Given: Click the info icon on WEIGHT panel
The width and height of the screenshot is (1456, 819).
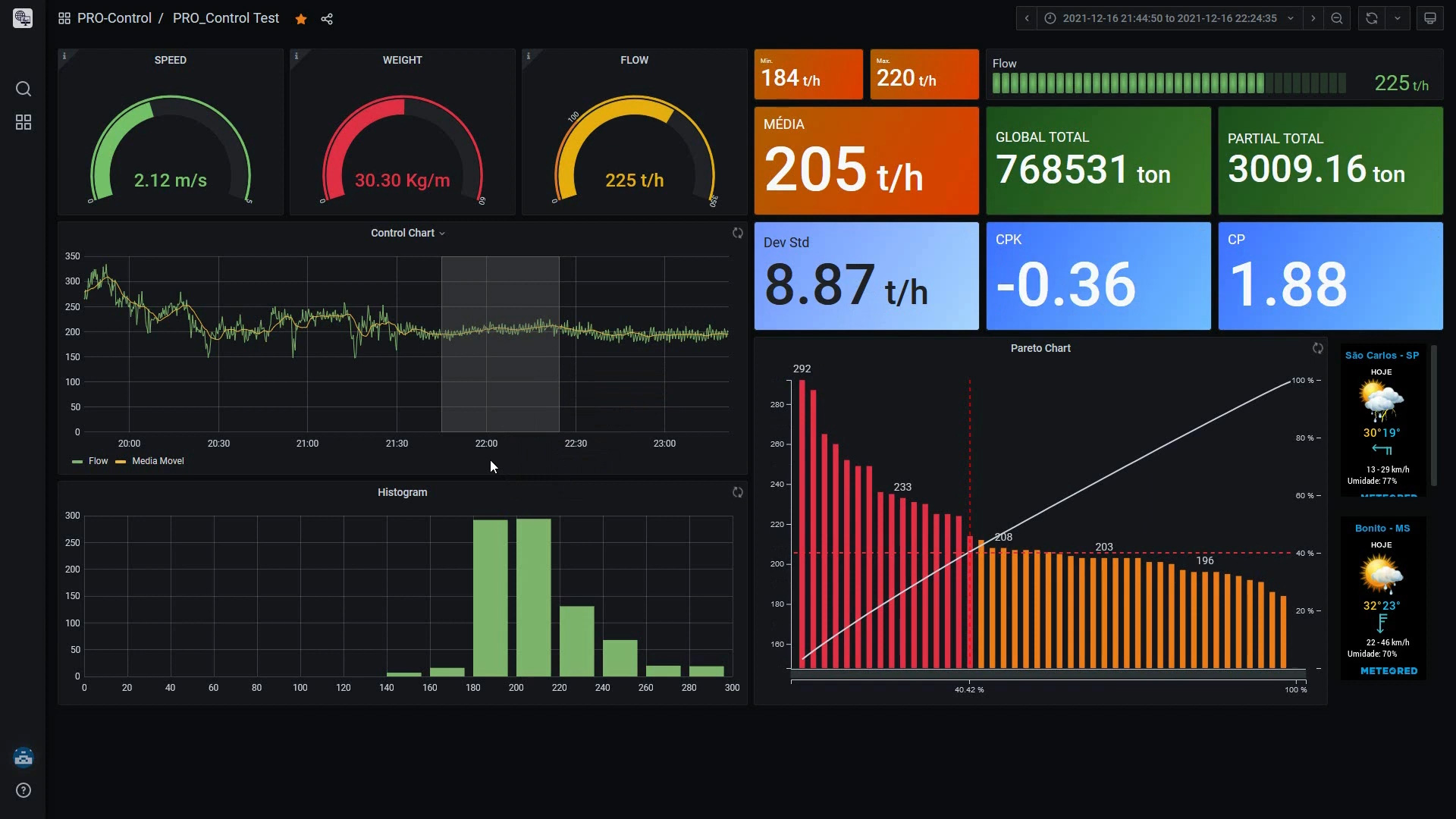Looking at the screenshot, I should [x=297, y=56].
